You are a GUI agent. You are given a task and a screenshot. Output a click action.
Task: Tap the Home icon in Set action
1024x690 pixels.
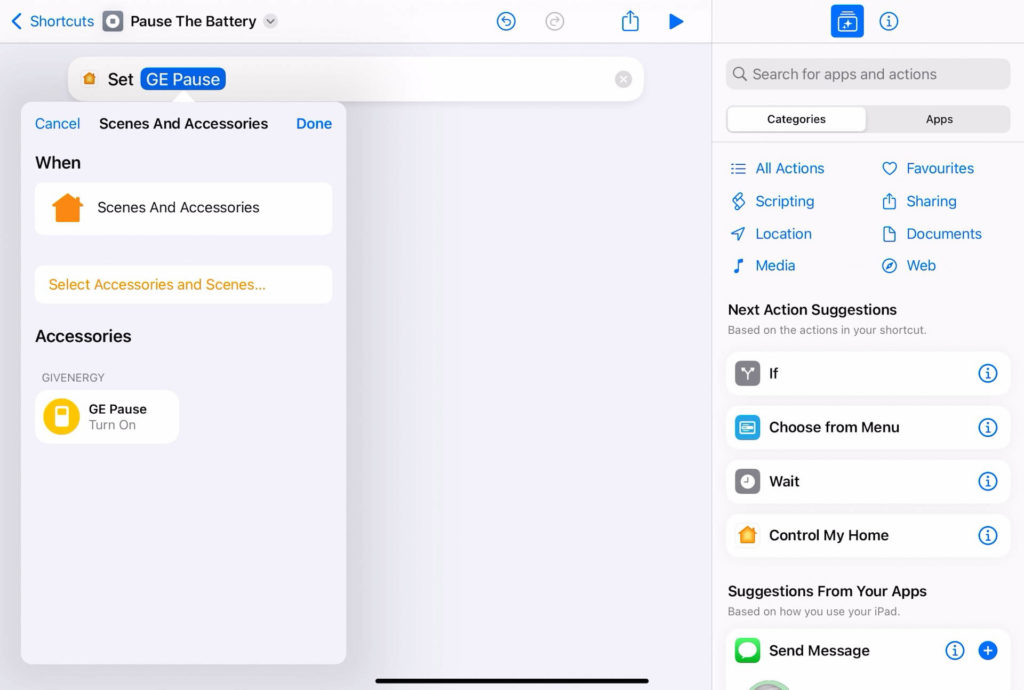pyautogui.click(x=89, y=79)
